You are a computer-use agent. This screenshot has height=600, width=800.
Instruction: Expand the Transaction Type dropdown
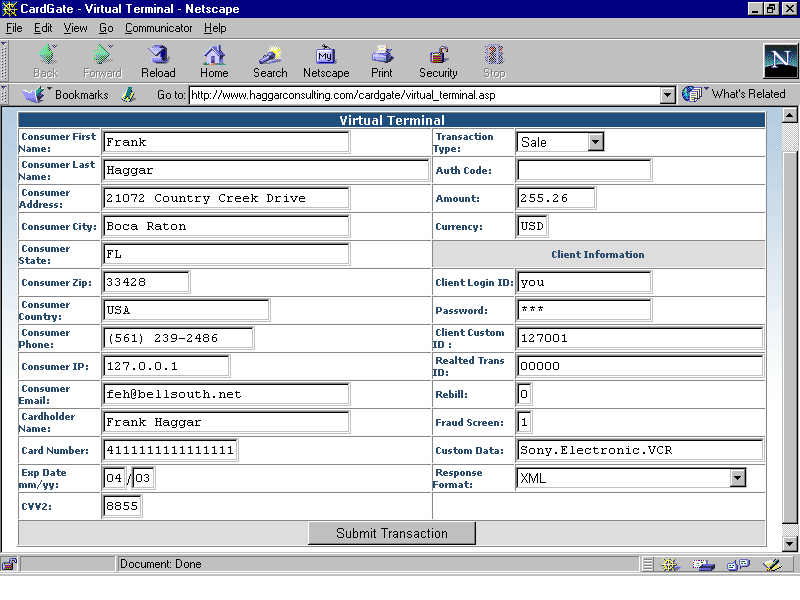596,142
